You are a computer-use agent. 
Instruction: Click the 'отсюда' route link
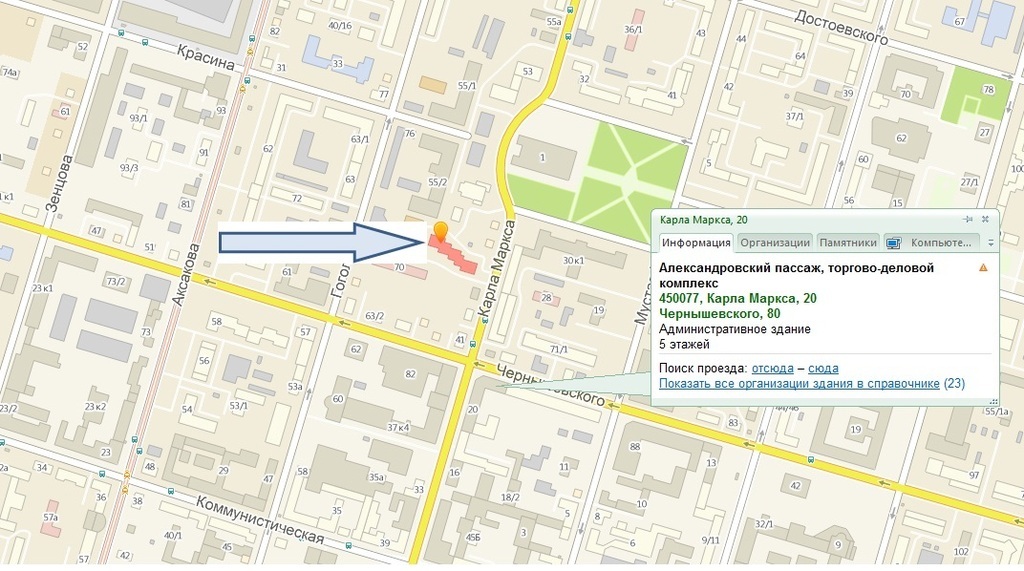point(772,368)
